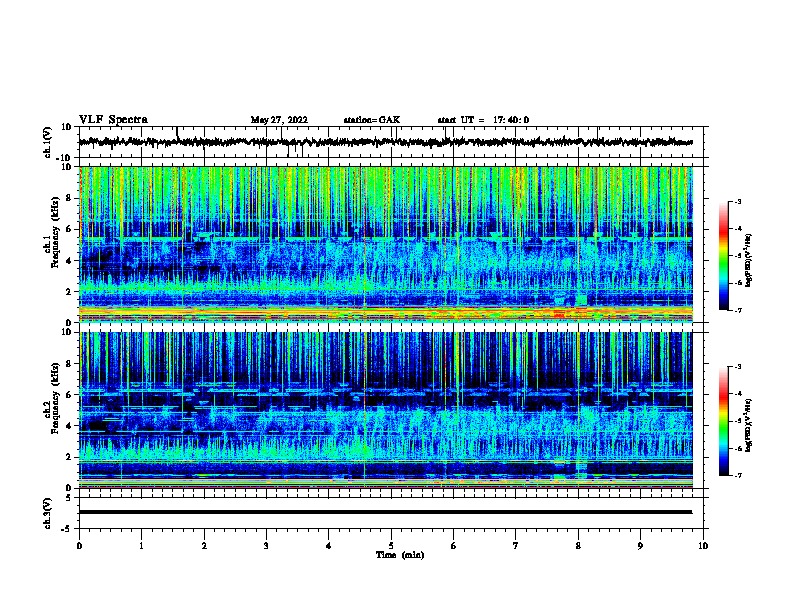Click the lower colorbar's log(PSD) label
The image size is (792, 612).
click(748, 425)
